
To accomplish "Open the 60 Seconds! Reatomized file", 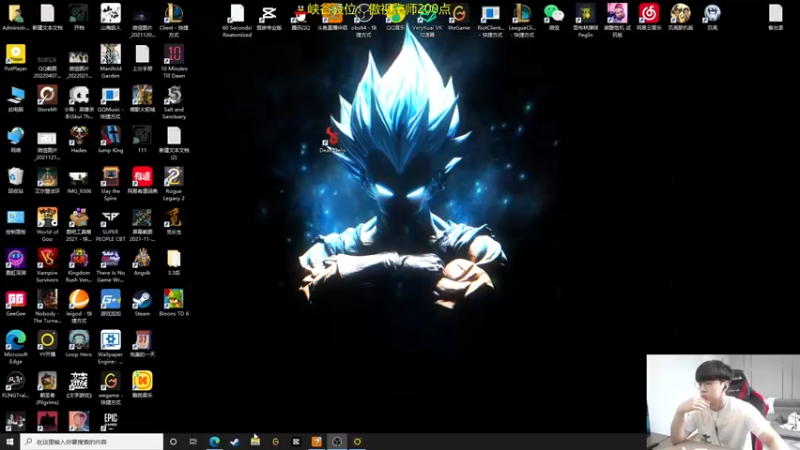I will tap(237, 20).
